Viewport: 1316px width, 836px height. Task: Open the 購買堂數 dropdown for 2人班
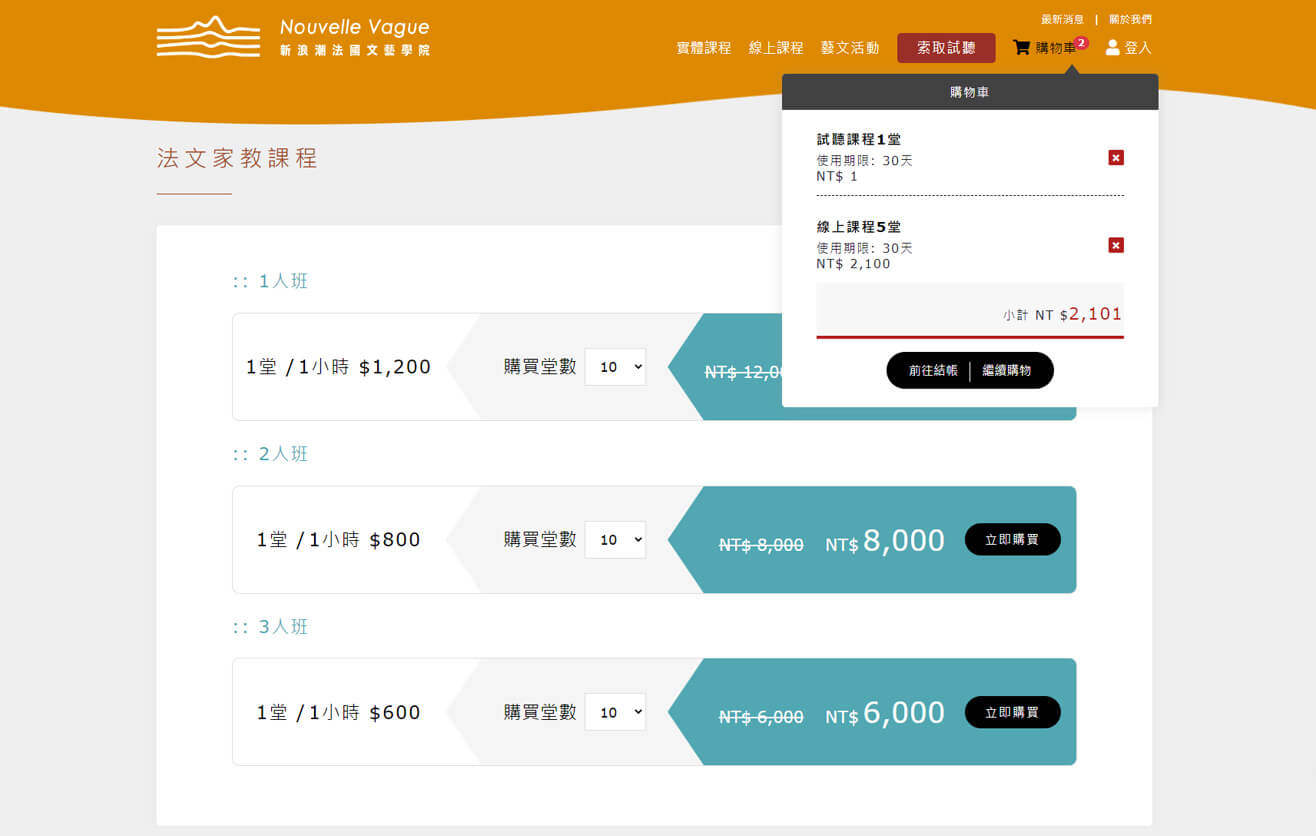click(615, 540)
